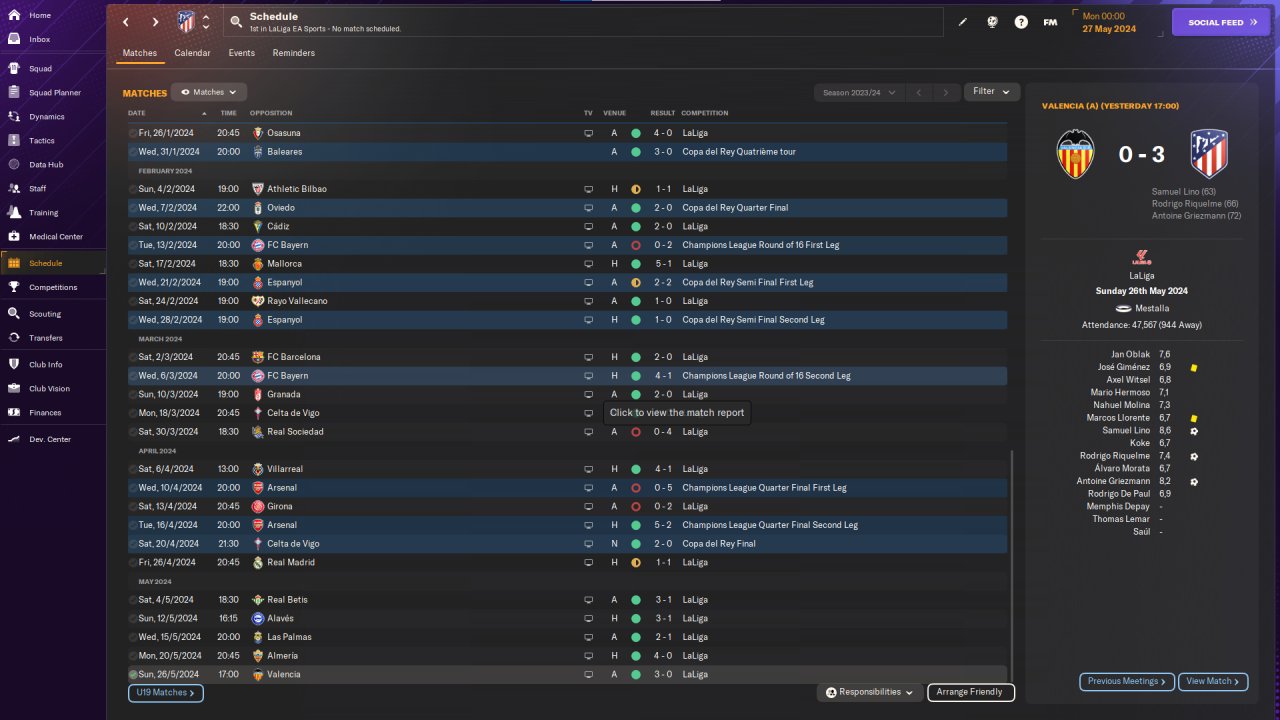The image size is (1280, 720).
Task: Click the Osasuna club badge in the match list
Action: tap(257, 133)
